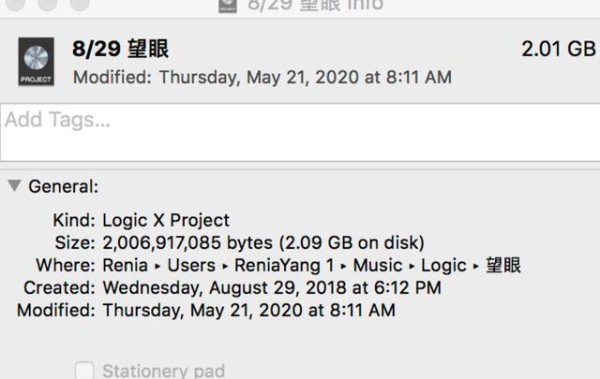Click Users in the Where path
This screenshot has height=379, width=600.
click(191, 265)
